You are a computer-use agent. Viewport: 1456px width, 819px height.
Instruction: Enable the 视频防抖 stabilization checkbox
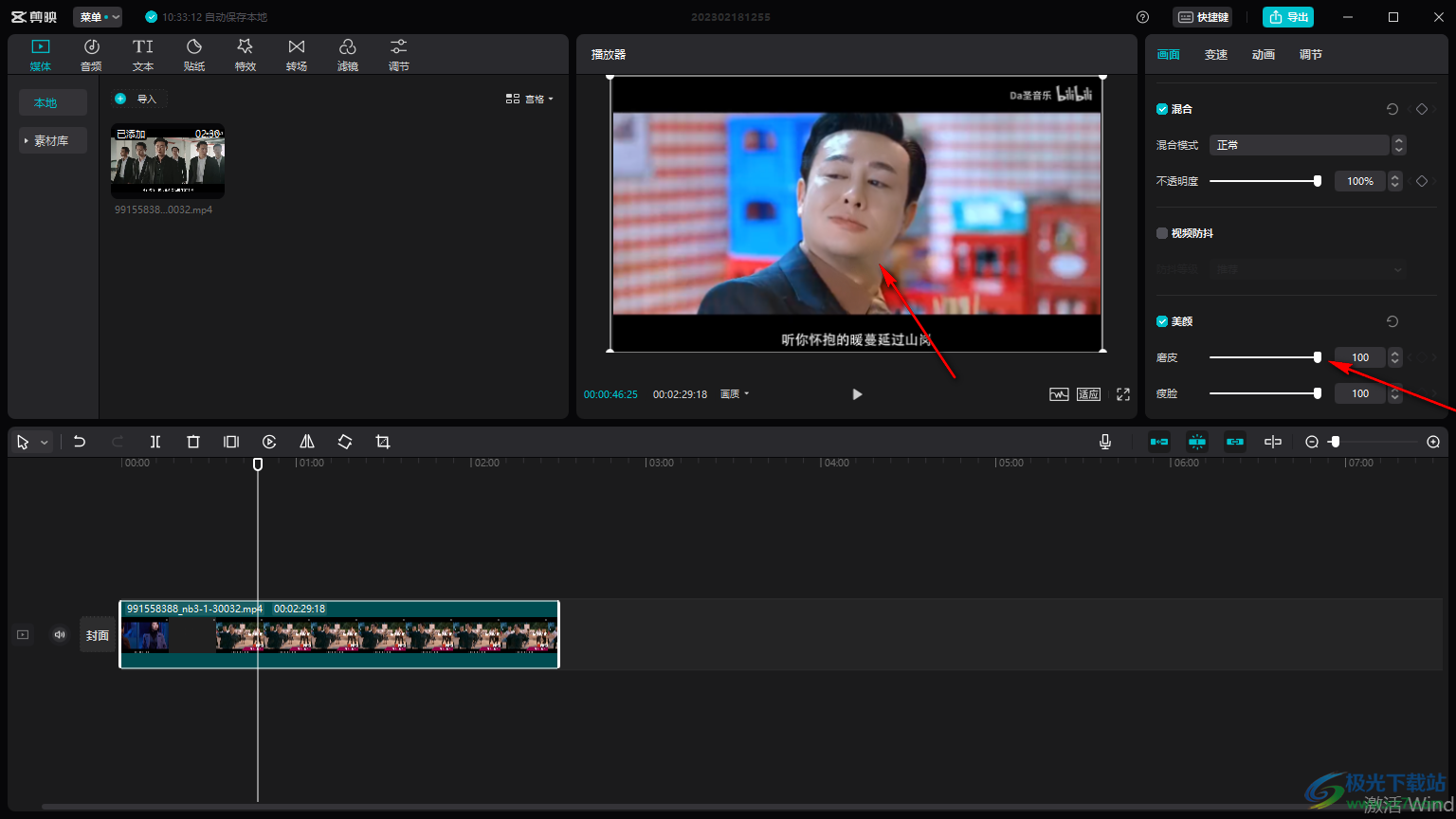1162,233
